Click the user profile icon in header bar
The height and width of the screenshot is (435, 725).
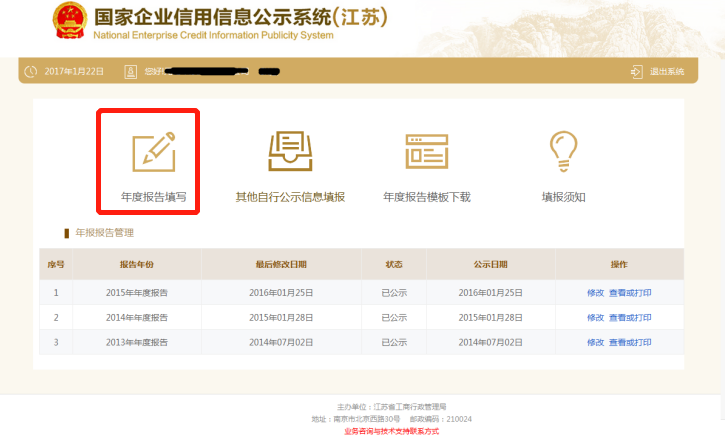coord(131,71)
